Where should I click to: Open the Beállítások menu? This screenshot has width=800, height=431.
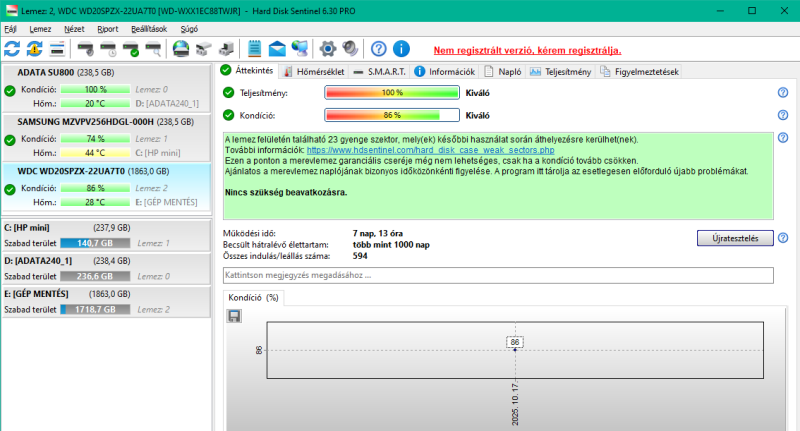(x=149, y=29)
